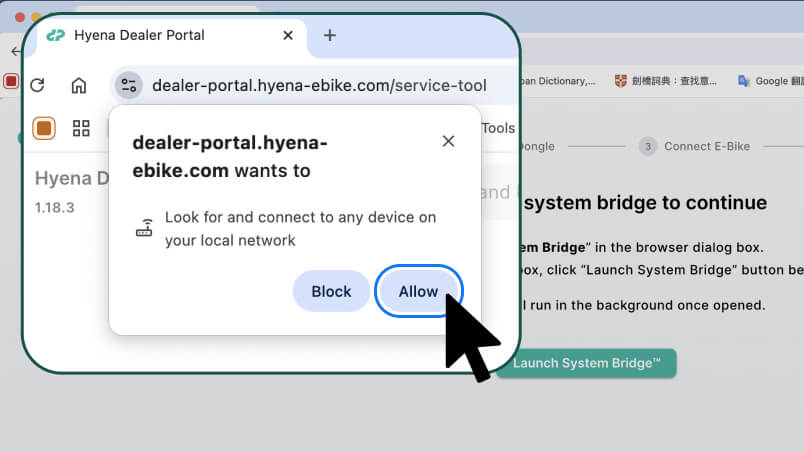Open the Google Translate bookmark
This screenshot has width=804, height=452.
tap(770, 81)
